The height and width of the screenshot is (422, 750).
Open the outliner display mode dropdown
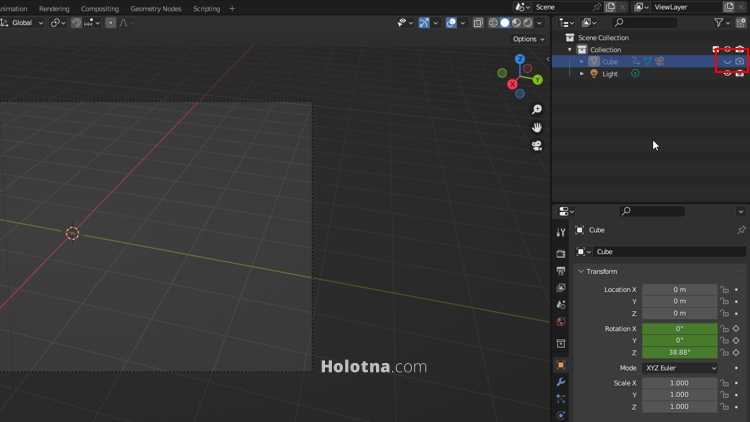click(589, 22)
